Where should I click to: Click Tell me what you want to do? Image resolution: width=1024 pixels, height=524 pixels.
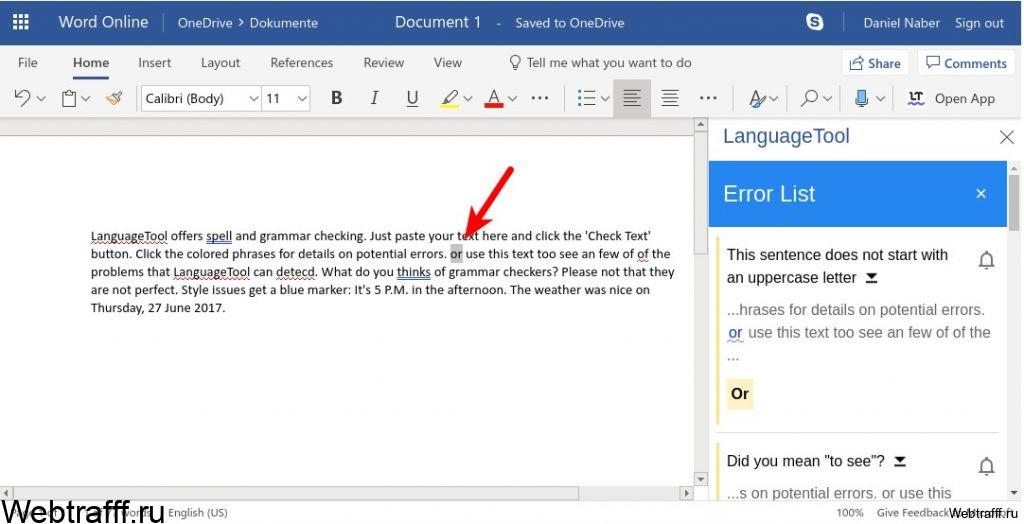[x=600, y=63]
